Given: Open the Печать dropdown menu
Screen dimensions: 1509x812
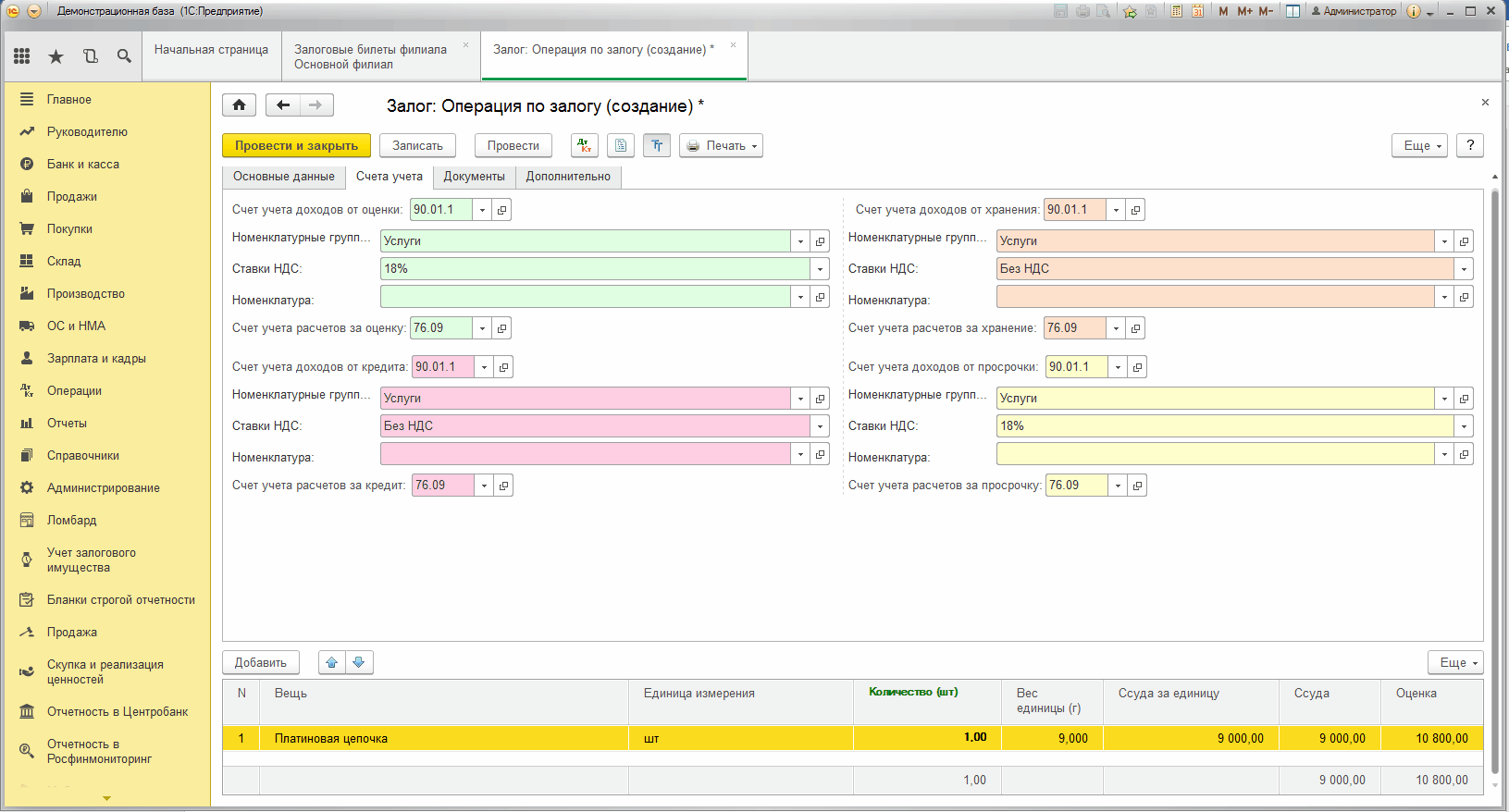Looking at the screenshot, I should 722,145.
